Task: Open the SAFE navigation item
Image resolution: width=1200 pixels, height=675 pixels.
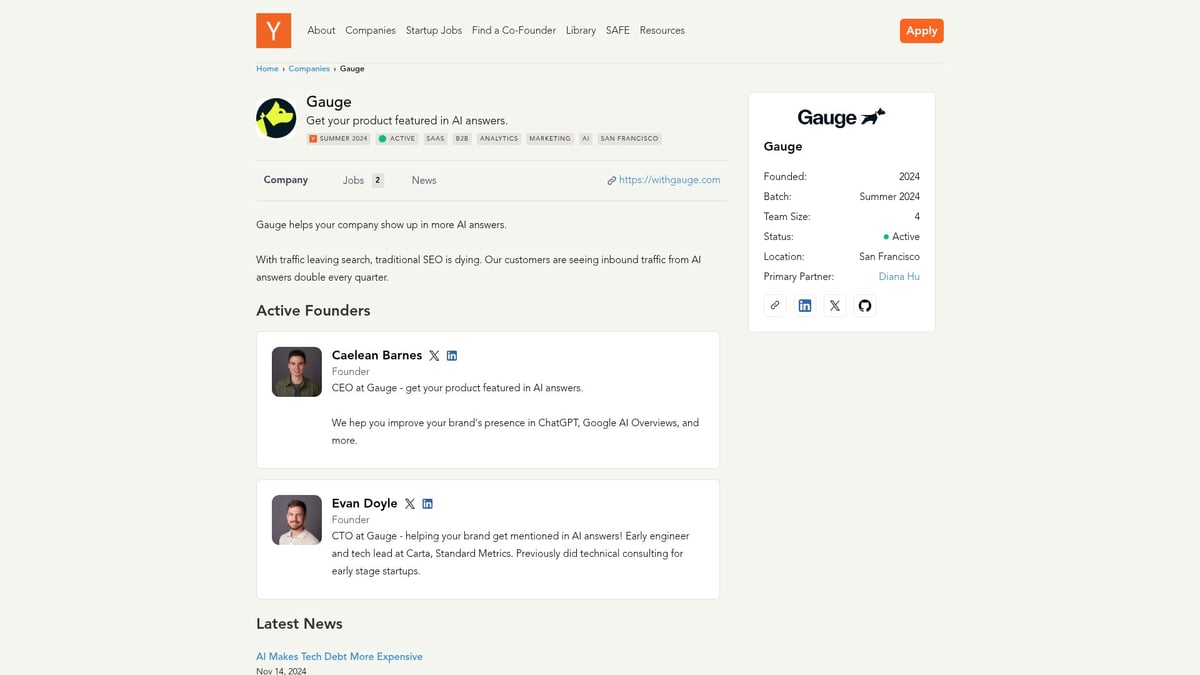Action: coord(618,31)
